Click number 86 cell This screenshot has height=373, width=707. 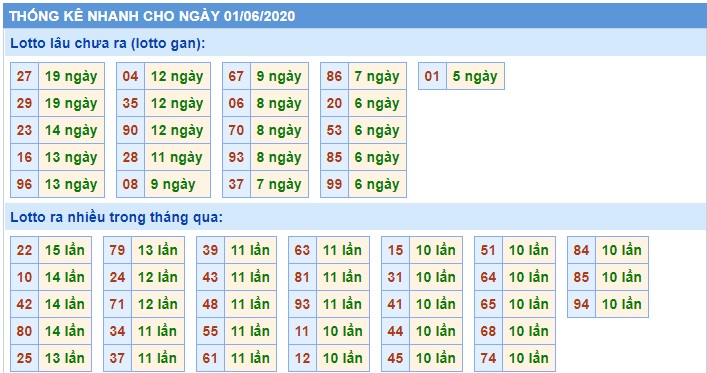334,76
